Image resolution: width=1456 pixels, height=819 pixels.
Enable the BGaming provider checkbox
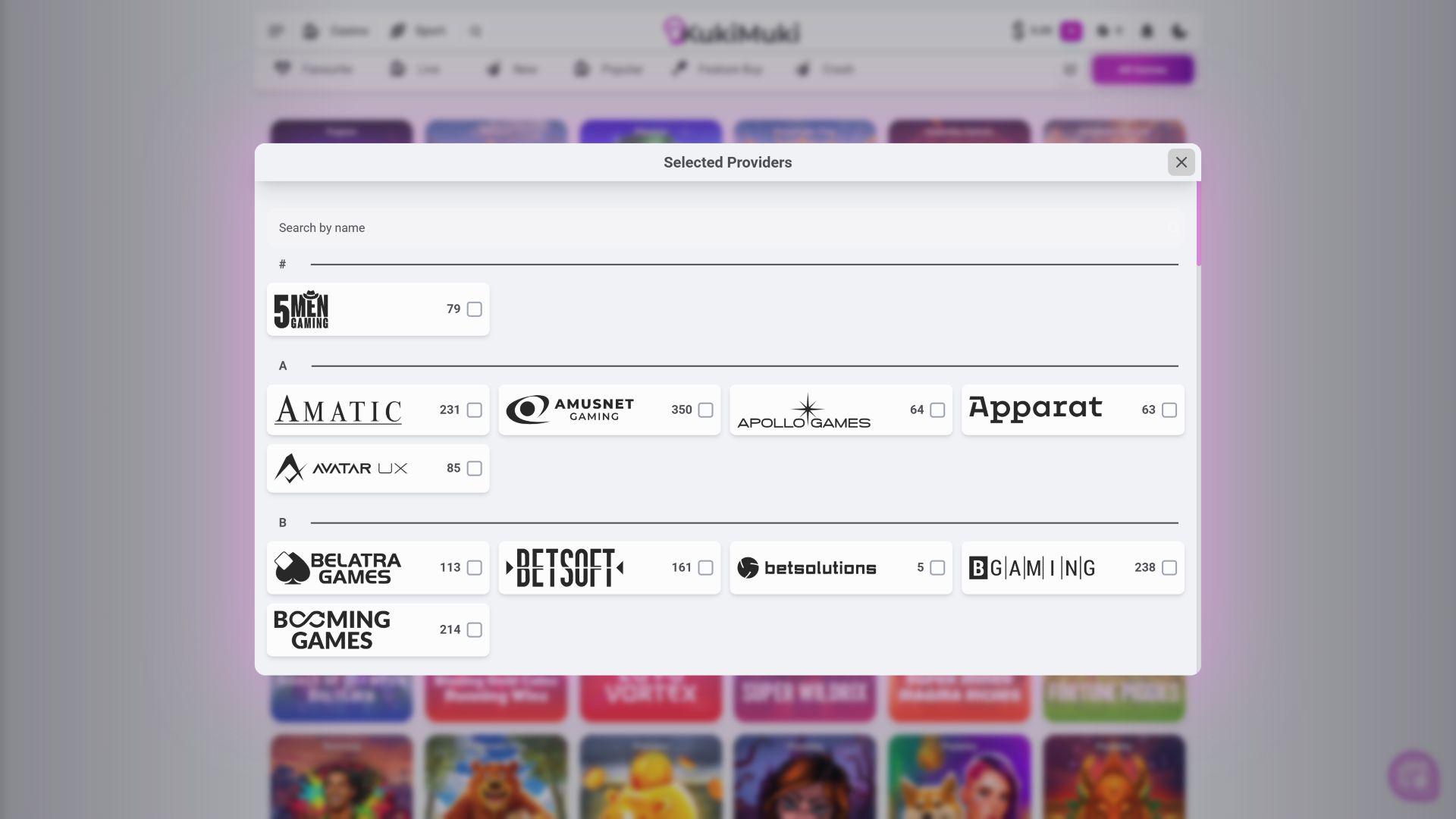1169,568
